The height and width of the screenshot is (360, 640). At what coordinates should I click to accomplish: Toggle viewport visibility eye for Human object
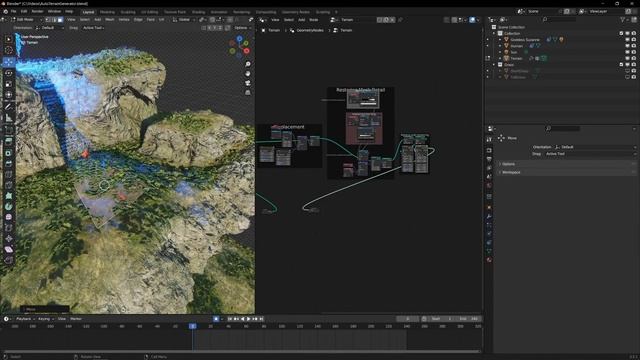click(628, 46)
